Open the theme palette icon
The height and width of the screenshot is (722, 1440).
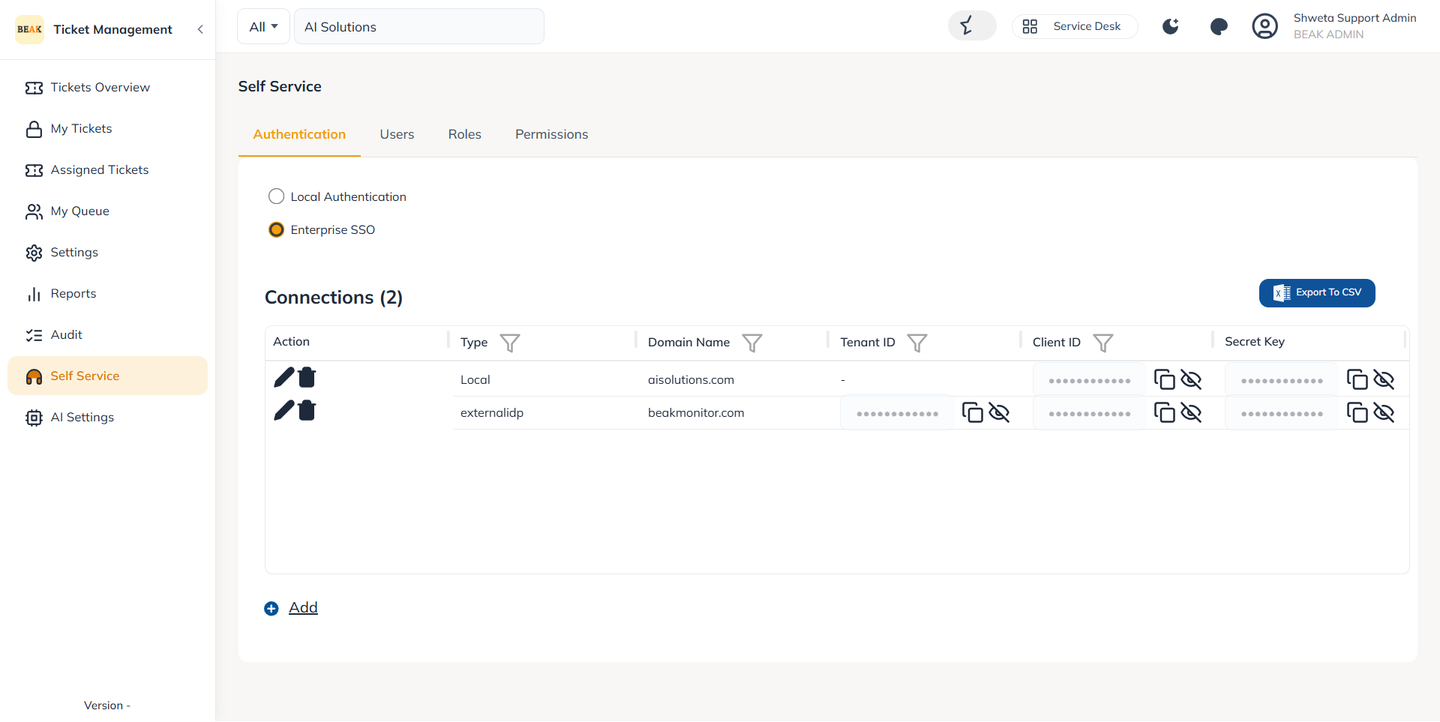click(x=1218, y=27)
